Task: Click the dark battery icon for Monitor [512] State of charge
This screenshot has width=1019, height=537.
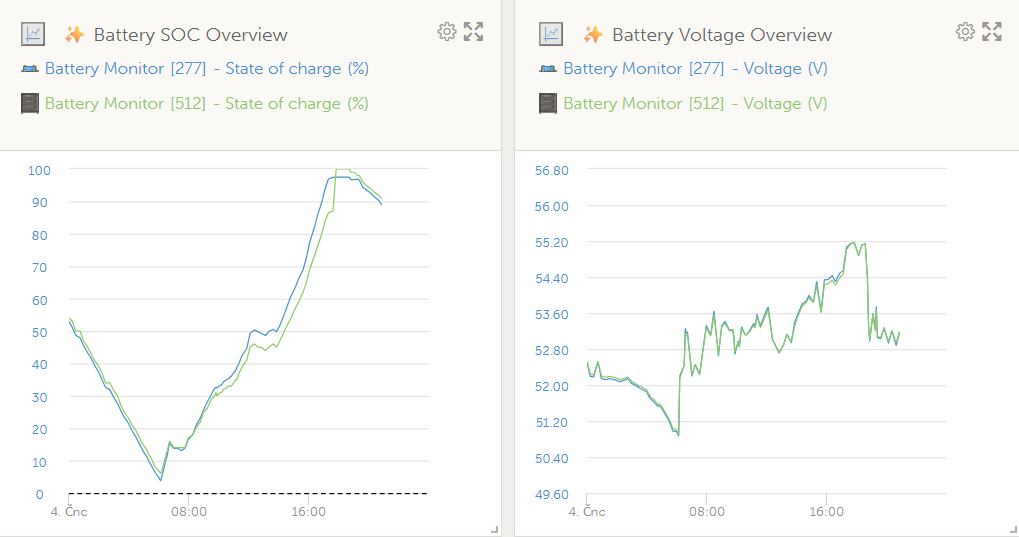Action: point(30,103)
